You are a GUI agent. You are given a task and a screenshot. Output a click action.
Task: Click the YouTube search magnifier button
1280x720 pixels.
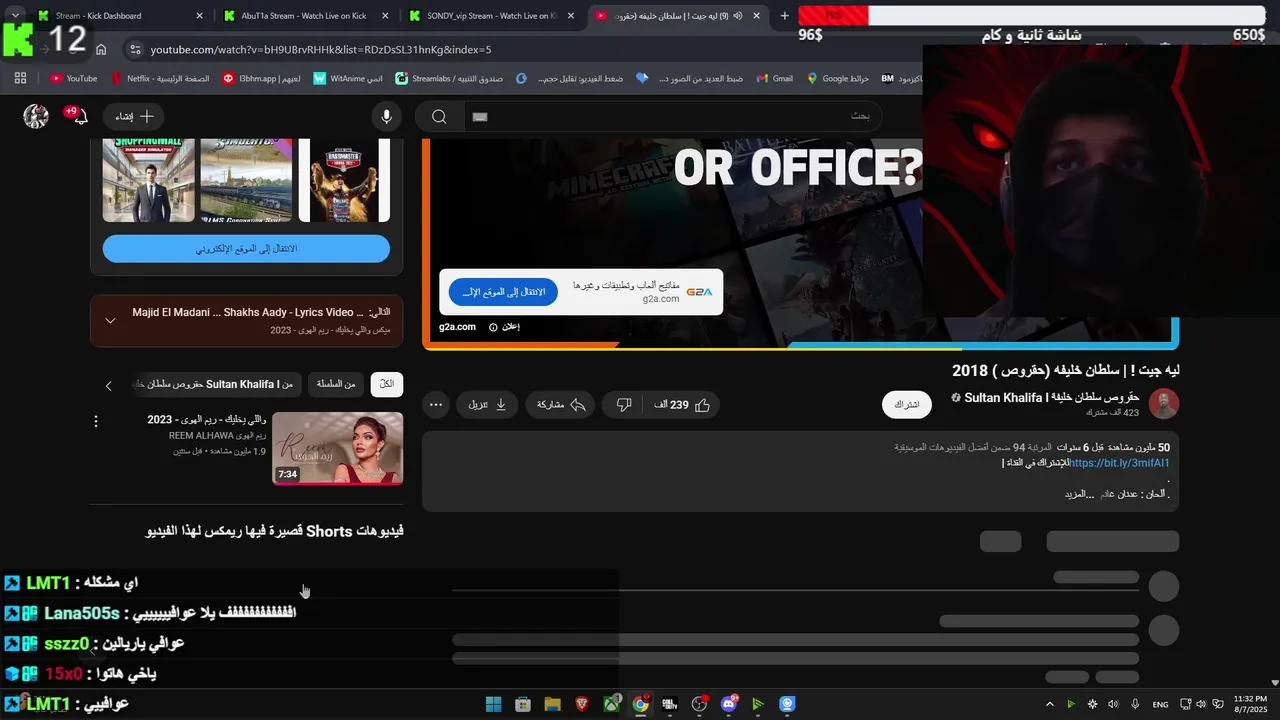point(439,117)
